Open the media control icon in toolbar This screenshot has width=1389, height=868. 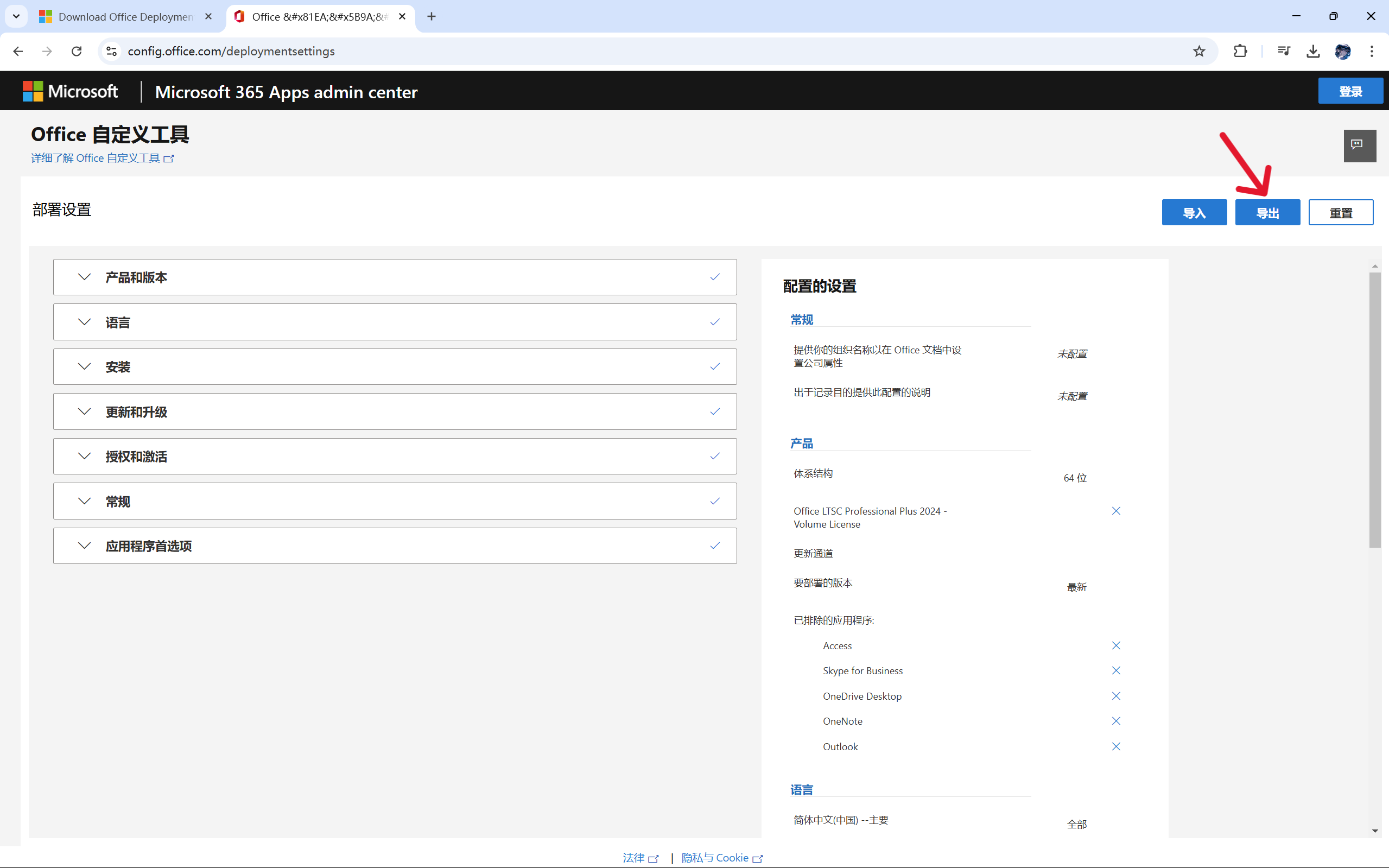1284,51
